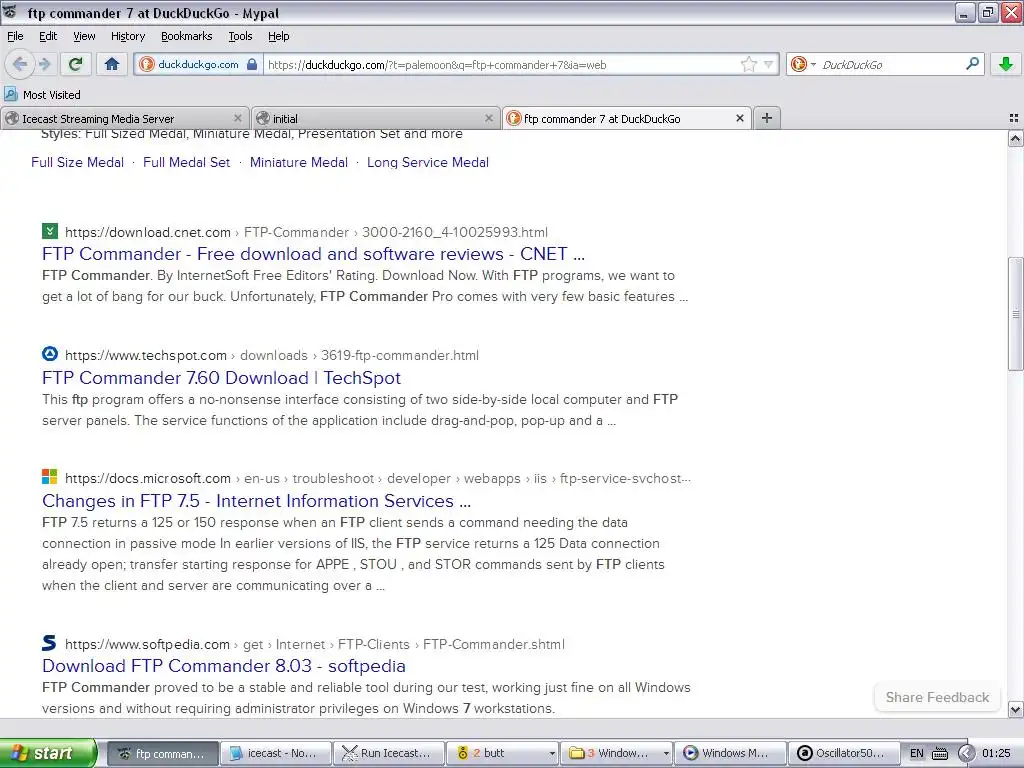This screenshot has height=768, width=1024.
Task: Open a new tab with plus button
Action: click(x=767, y=118)
